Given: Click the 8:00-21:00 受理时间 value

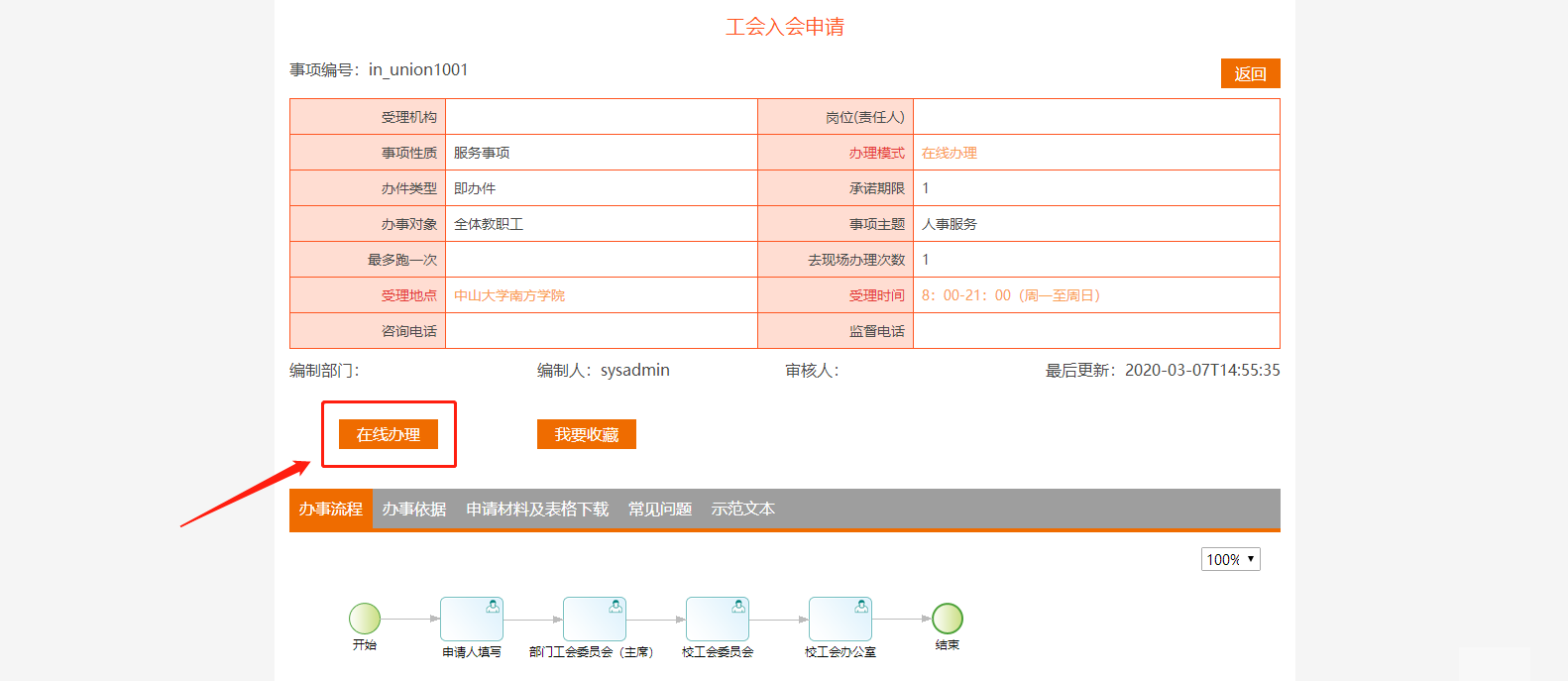Looking at the screenshot, I should pyautogui.click(x=1011, y=295).
